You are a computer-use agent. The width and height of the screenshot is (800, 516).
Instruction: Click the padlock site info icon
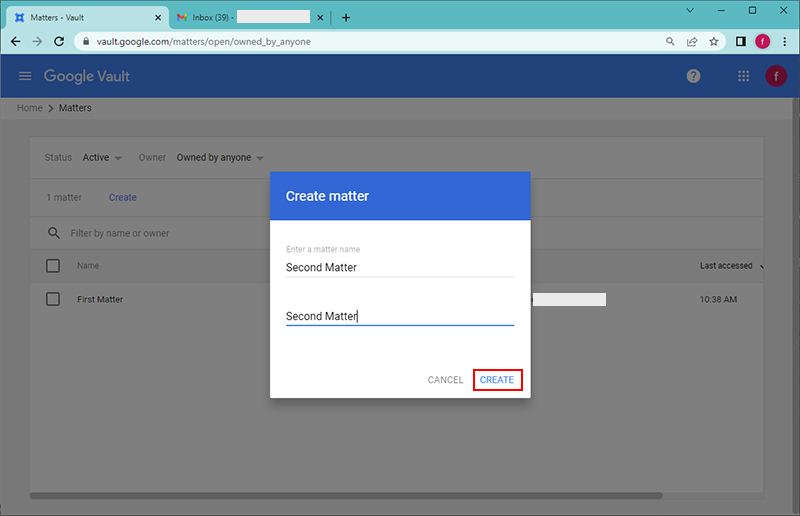tap(86, 41)
